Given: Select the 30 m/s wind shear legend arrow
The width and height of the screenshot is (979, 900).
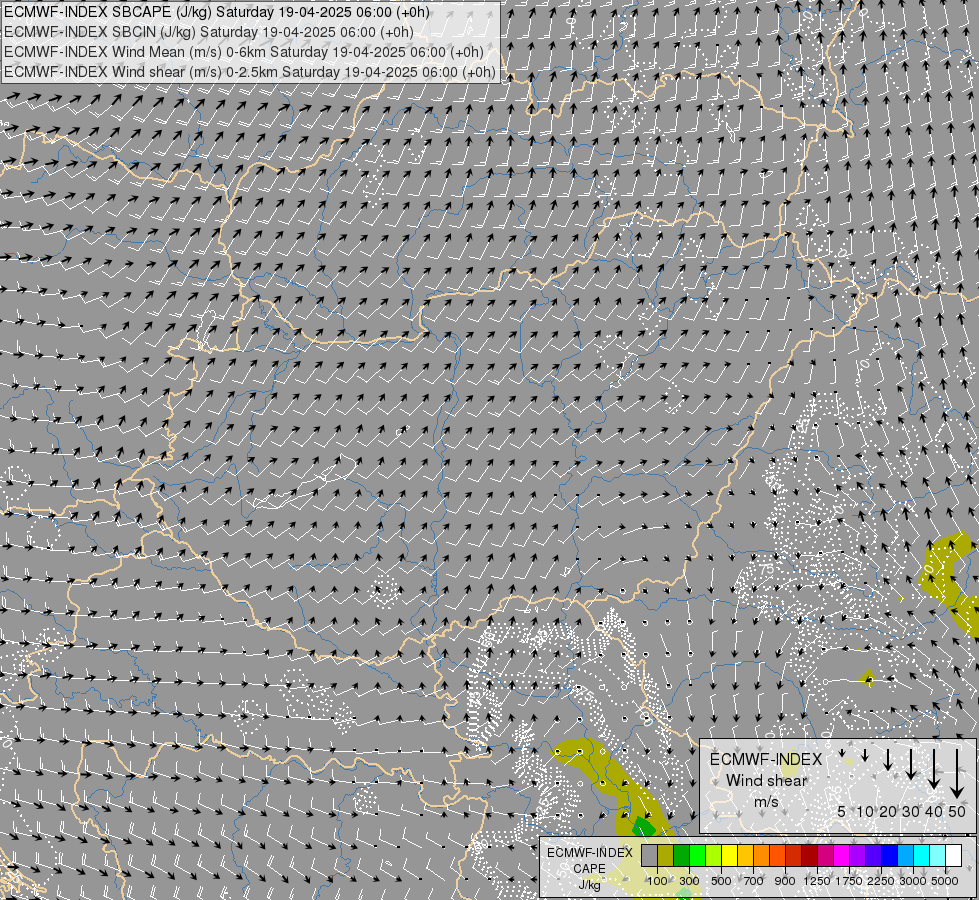Looking at the screenshot, I should (911, 764).
